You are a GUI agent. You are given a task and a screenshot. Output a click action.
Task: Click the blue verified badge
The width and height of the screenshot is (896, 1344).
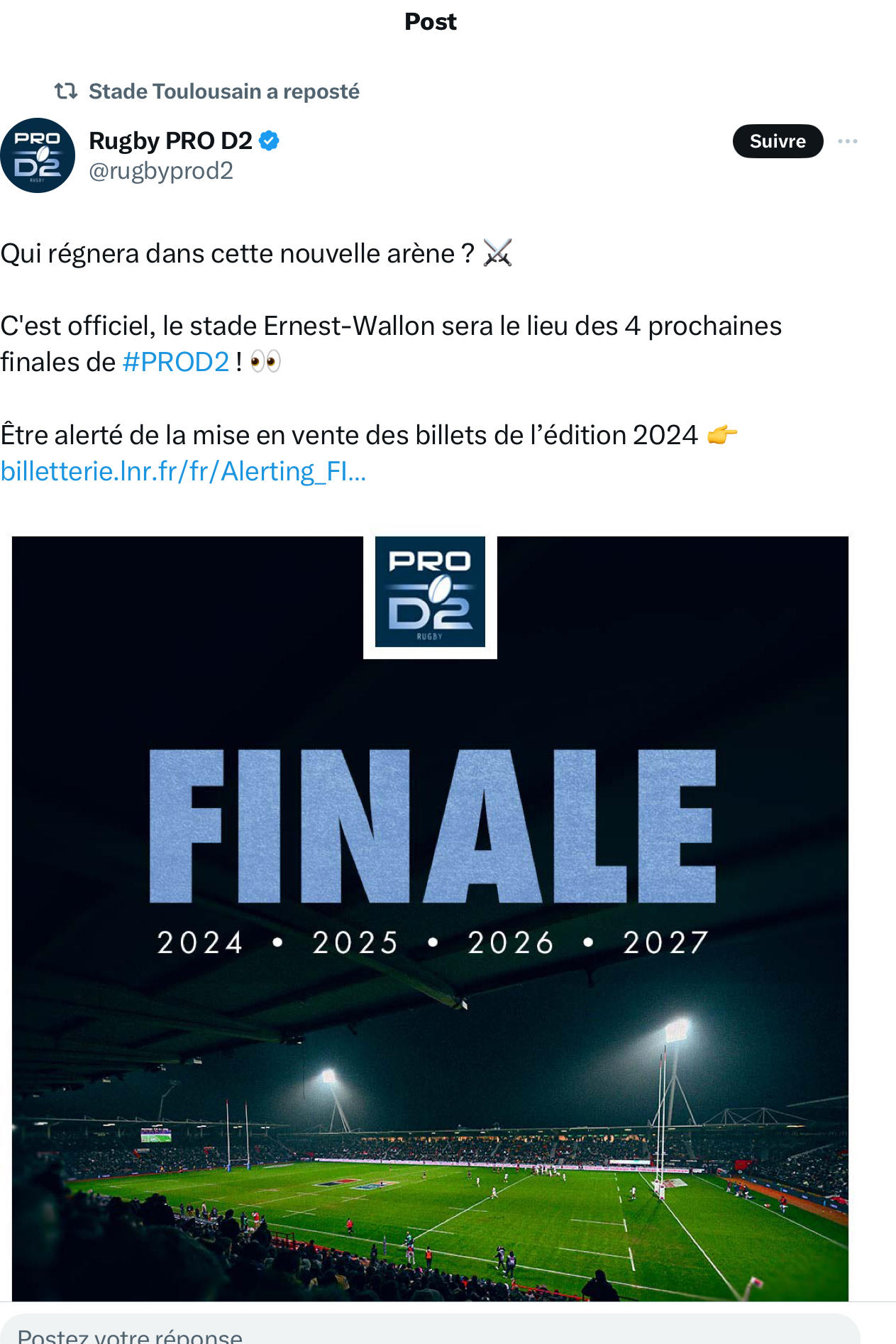tap(269, 141)
